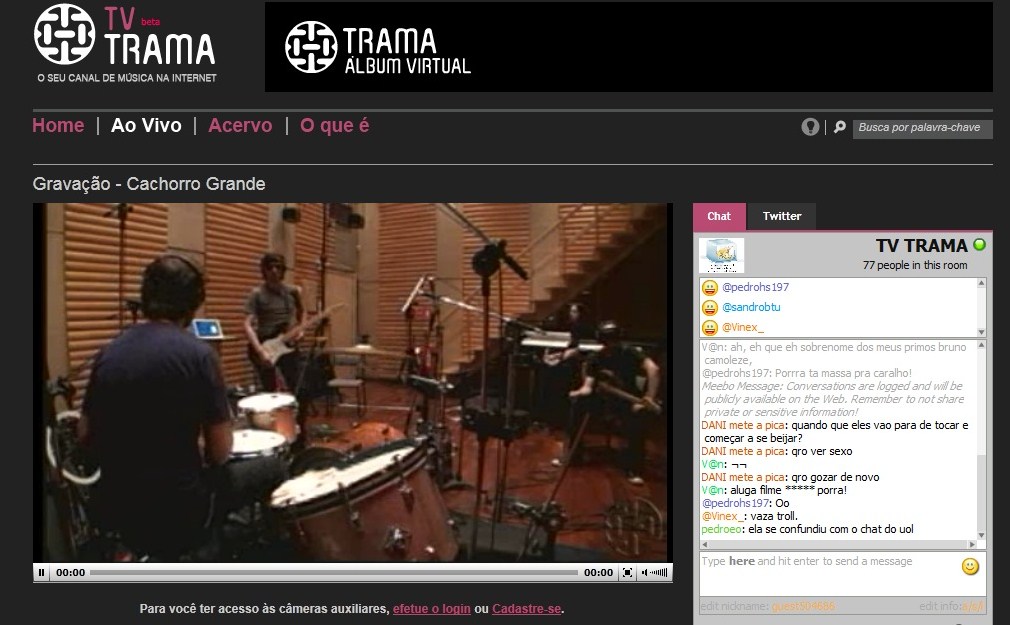
Task: Enter fullscreen mode in video player
Action: coord(627,573)
